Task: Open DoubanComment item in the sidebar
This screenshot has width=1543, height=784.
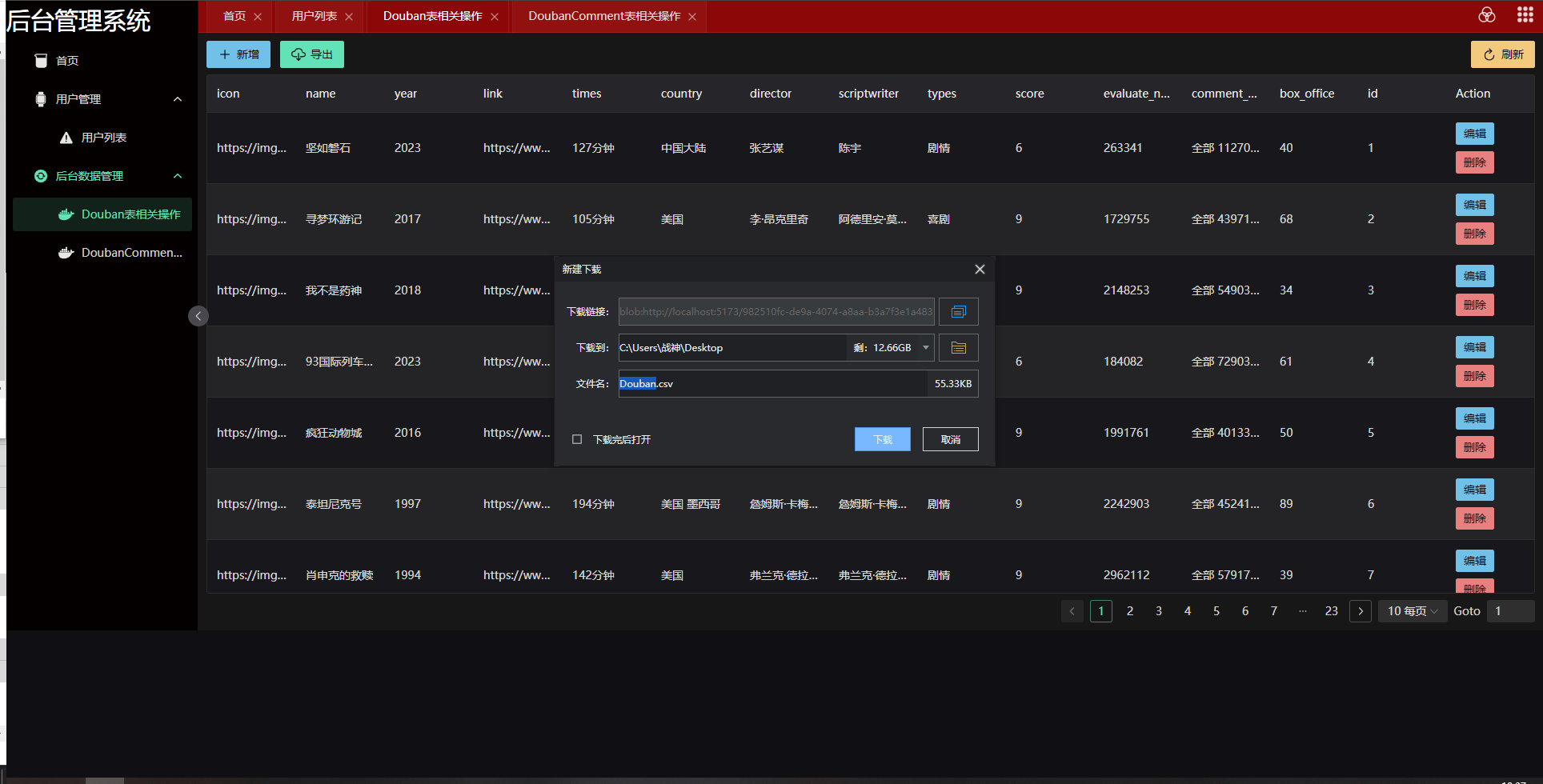Action: [131, 253]
